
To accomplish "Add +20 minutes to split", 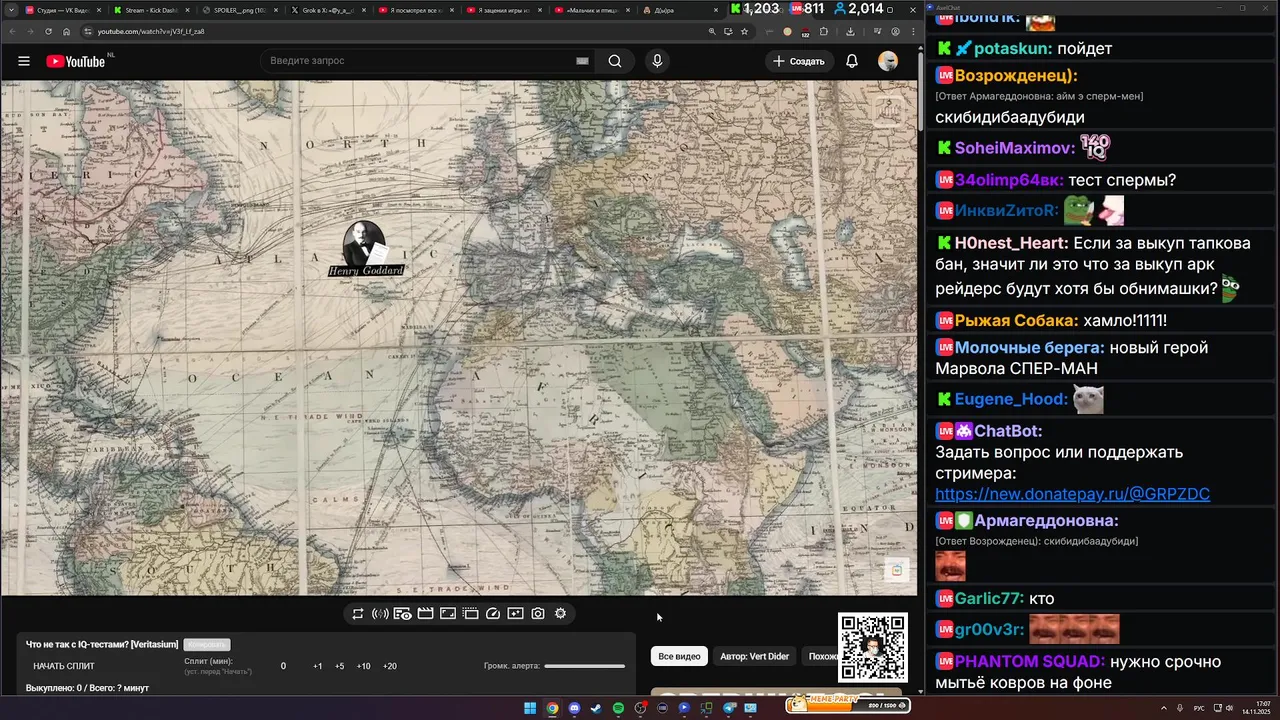I will tap(390, 666).
